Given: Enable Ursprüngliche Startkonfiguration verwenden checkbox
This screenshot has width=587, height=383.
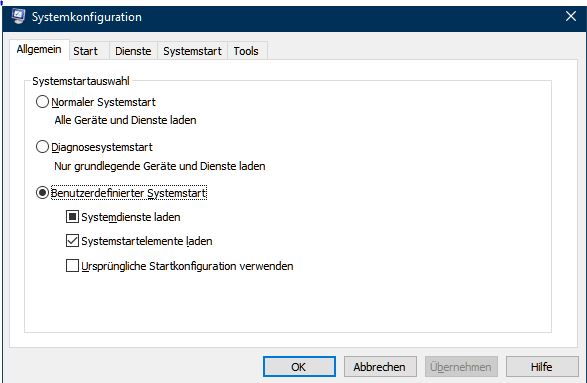Looking at the screenshot, I should 72,266.
